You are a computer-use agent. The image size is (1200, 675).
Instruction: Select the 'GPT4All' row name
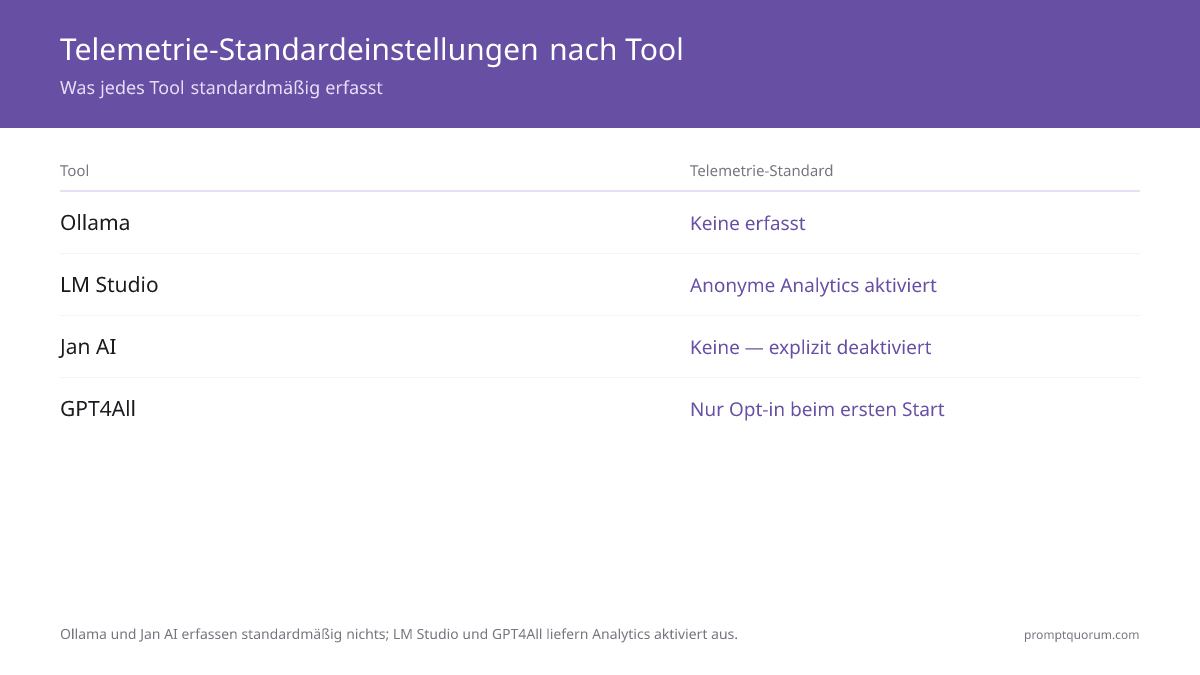click(98, 409)
